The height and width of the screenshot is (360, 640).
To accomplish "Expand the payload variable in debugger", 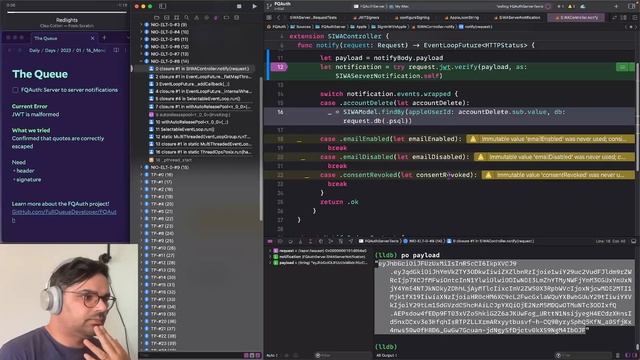I will tap(270, 263).
